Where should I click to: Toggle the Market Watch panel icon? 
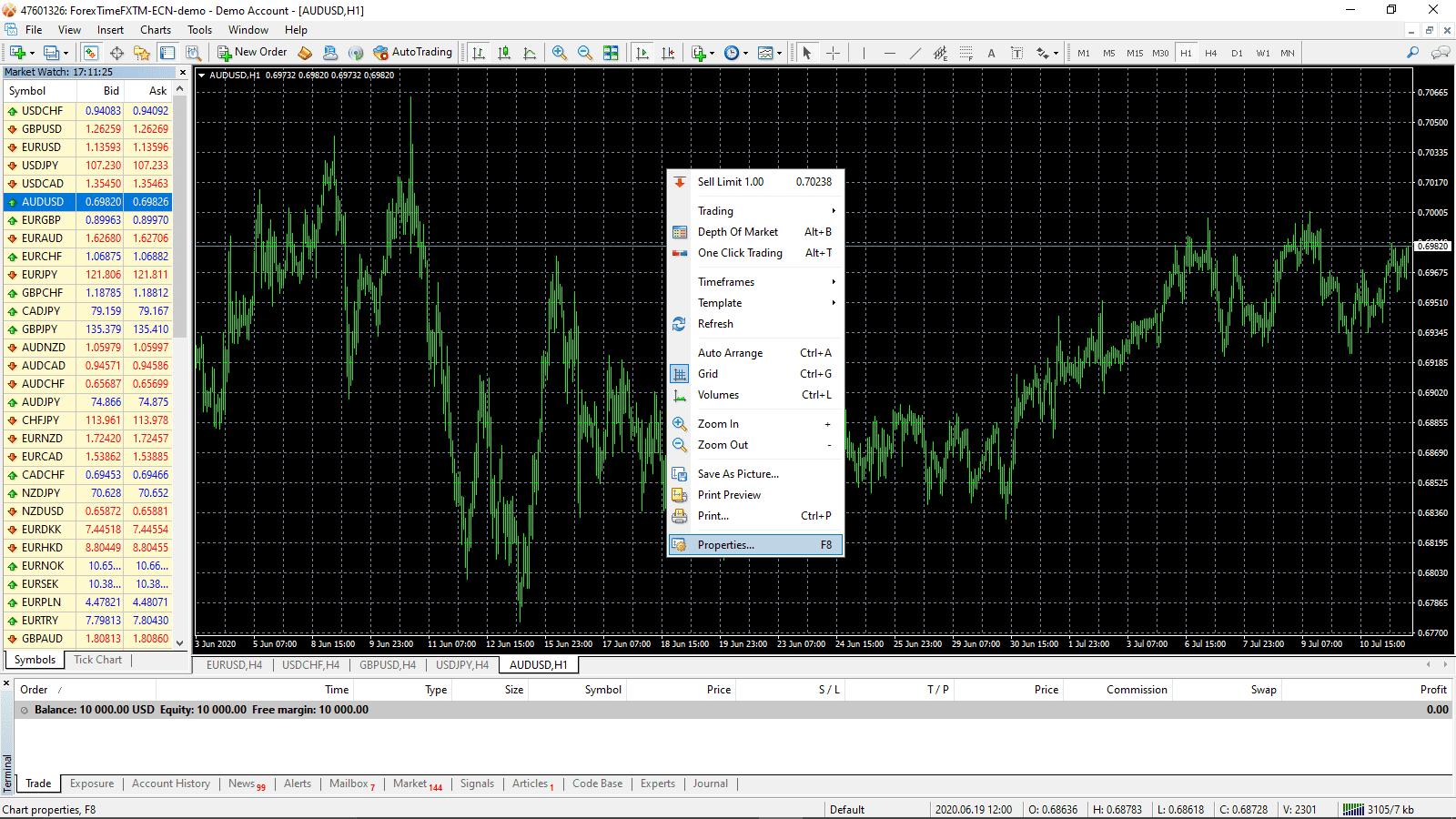coord(90,52)
